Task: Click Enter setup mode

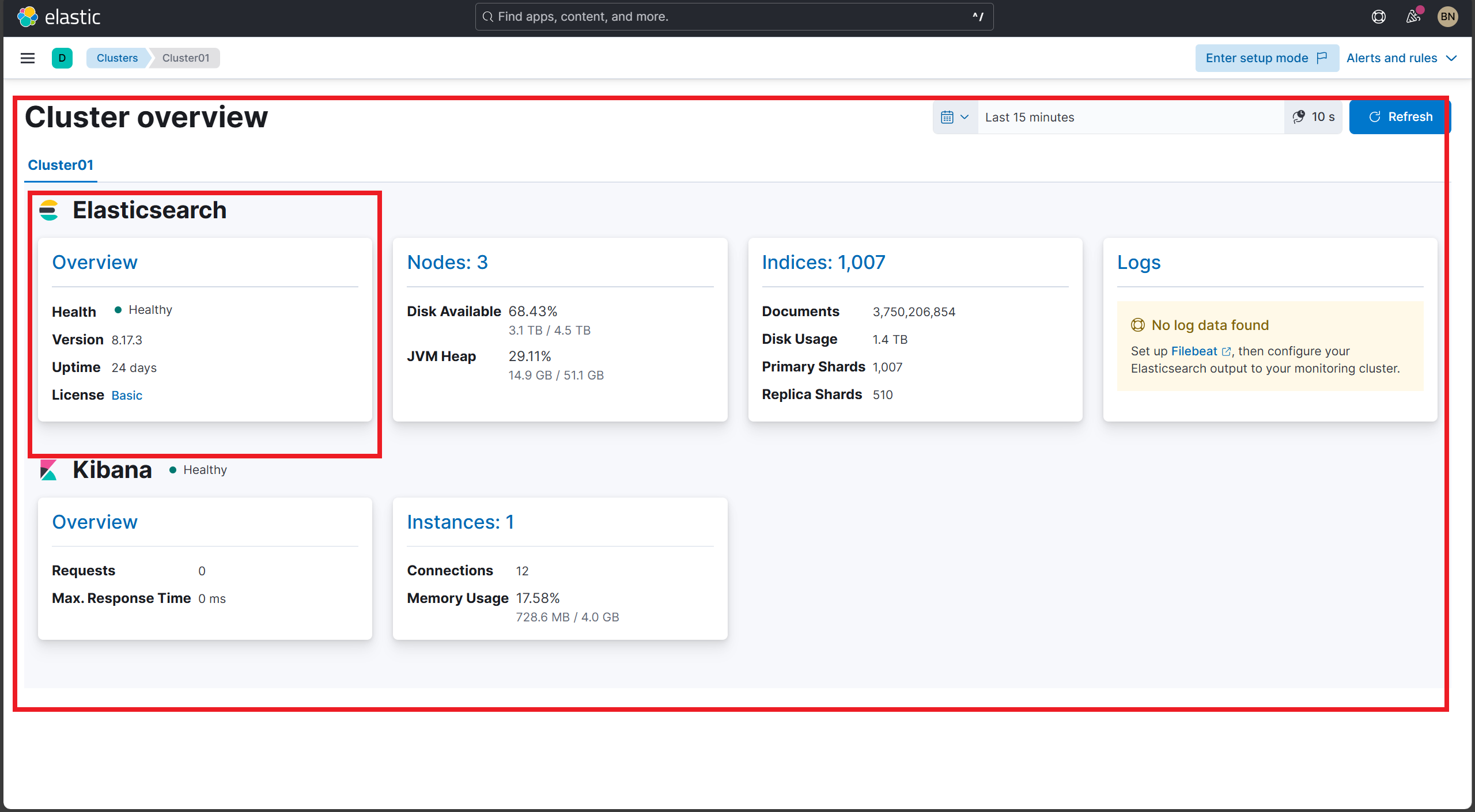Action: (1267, 58)
